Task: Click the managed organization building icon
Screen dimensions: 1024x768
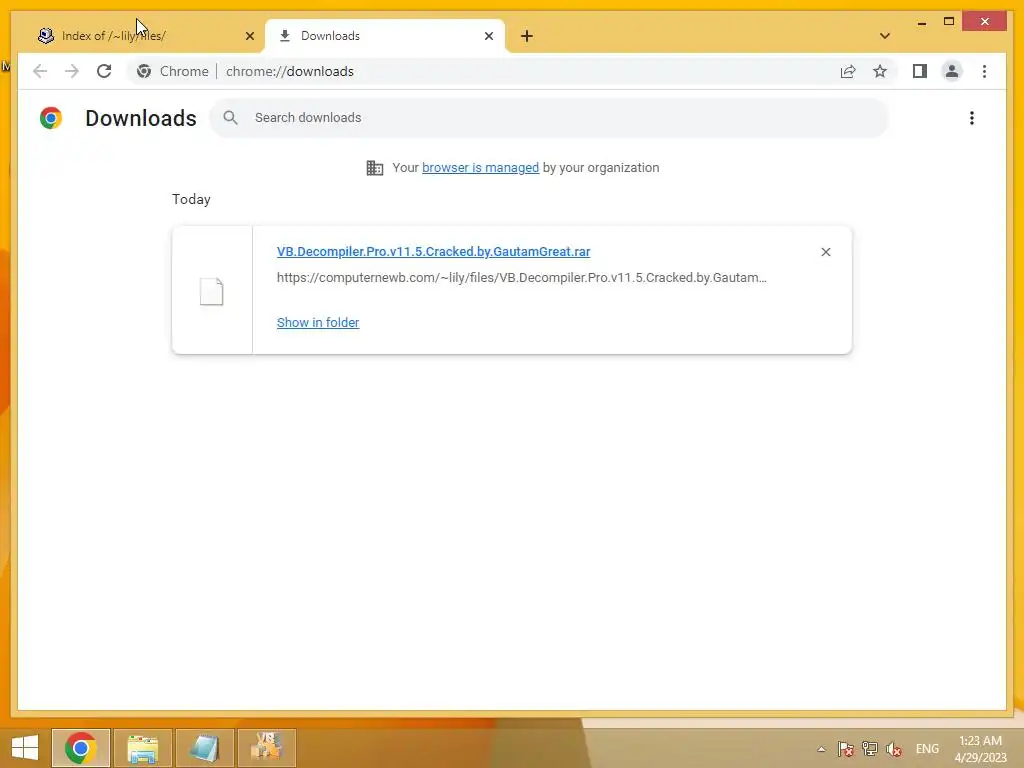Action: coord(375,168)
